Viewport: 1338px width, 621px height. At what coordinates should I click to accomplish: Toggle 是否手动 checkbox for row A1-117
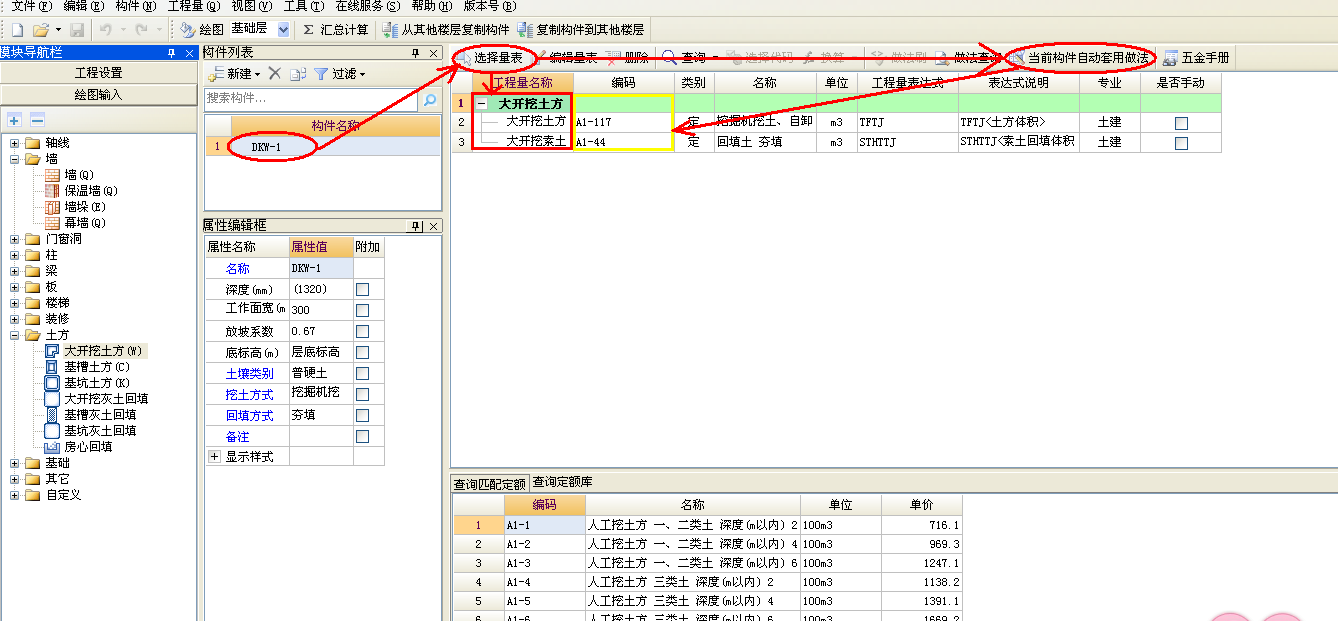point(1181,122)
